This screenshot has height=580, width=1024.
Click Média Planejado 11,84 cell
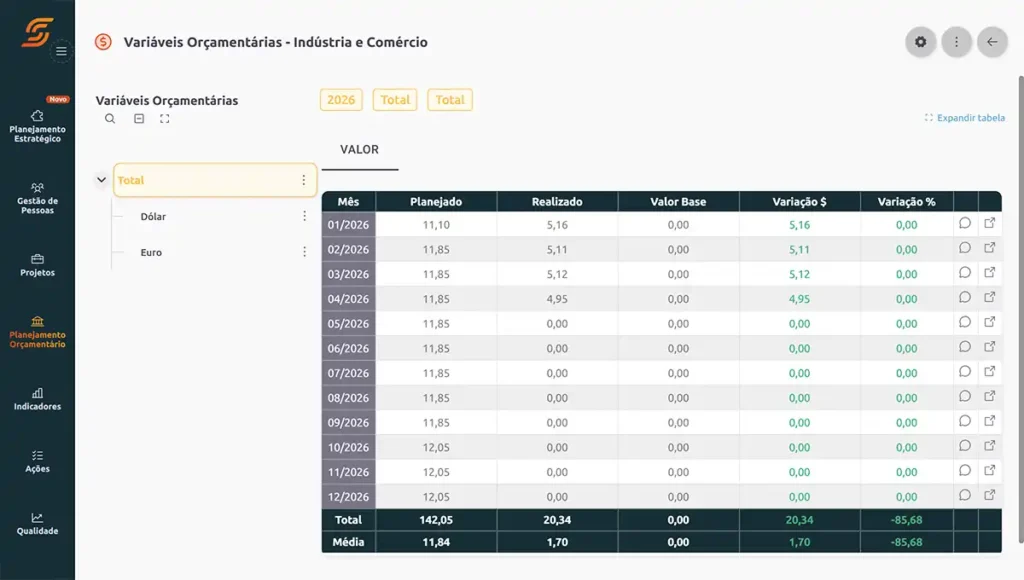pyautogui.click(x=436, y=542)
